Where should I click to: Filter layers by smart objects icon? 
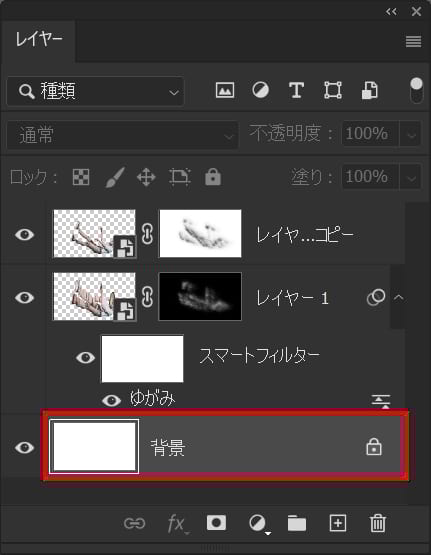click(369, 90)
